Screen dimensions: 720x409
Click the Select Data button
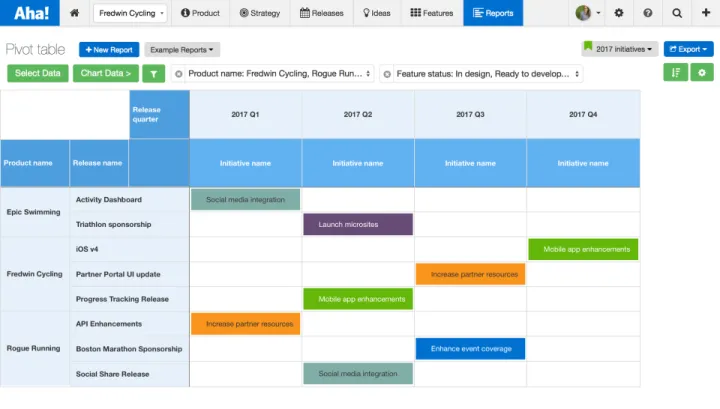[x=38, y=73]
